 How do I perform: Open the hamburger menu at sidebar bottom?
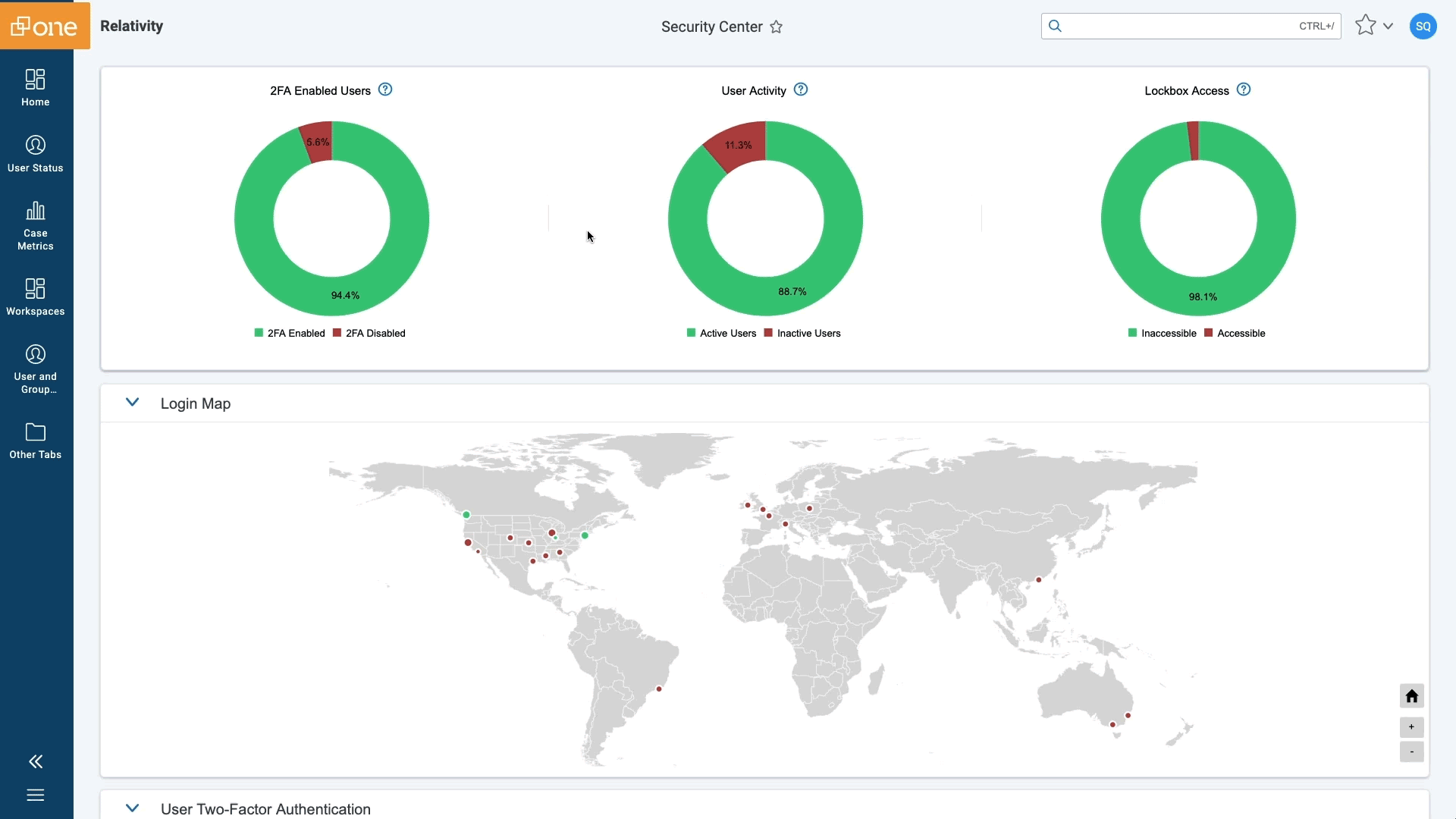point(36,795)
